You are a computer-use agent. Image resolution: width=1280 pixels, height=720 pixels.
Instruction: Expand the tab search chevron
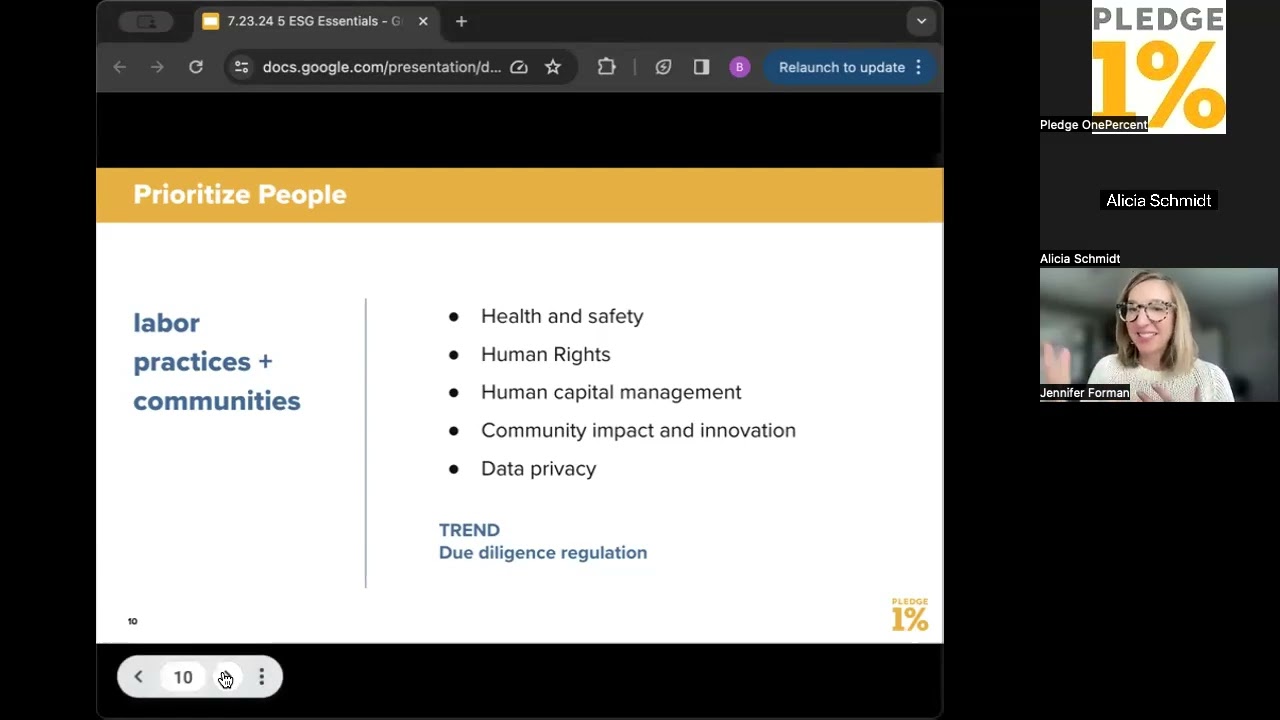tap(921, 21)
